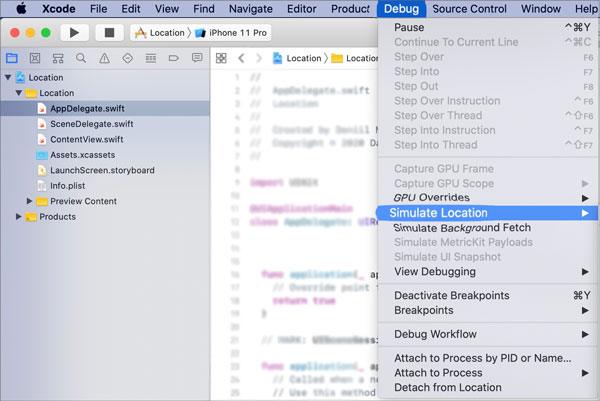Collapse the Location group folder

(x=18, y=93)
